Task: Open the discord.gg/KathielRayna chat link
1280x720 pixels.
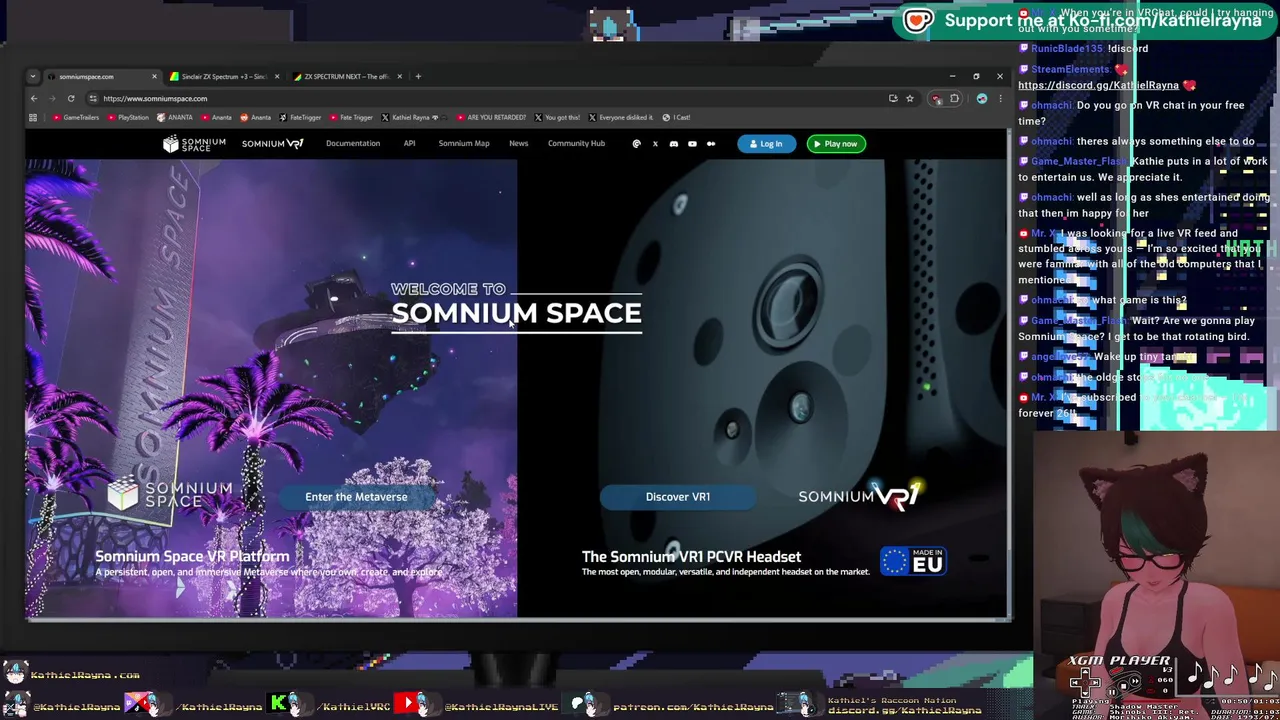Action: tap(1098, 85)
